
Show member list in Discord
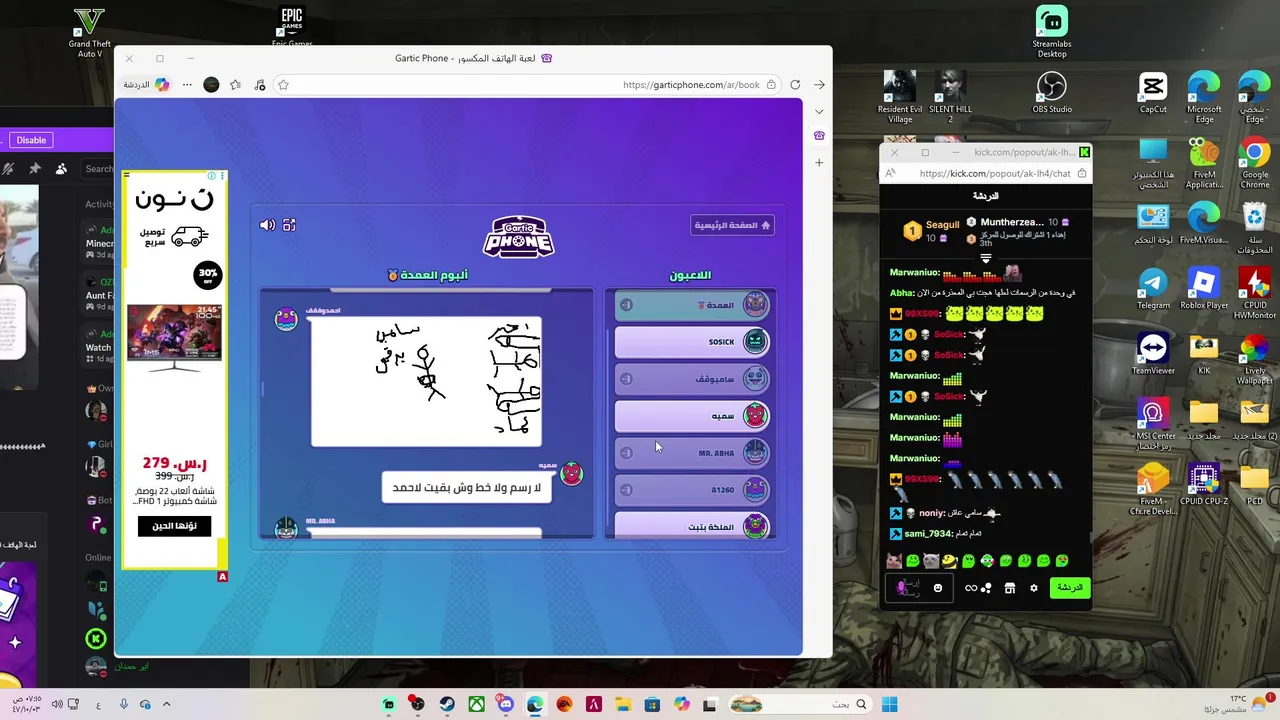point(61,169)
